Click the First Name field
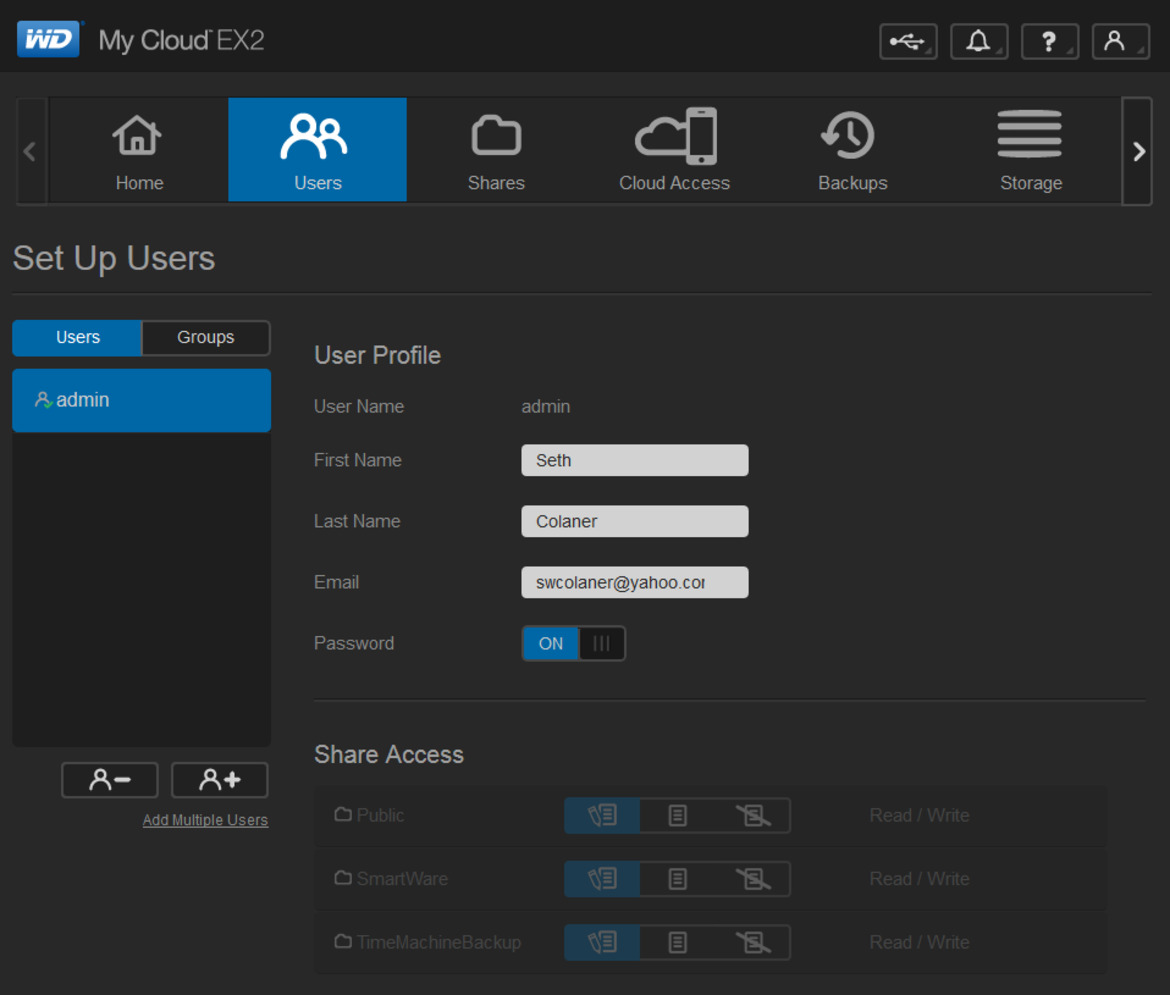Image resolution: width=1170 pixels, height=995 pixels. 635,460
